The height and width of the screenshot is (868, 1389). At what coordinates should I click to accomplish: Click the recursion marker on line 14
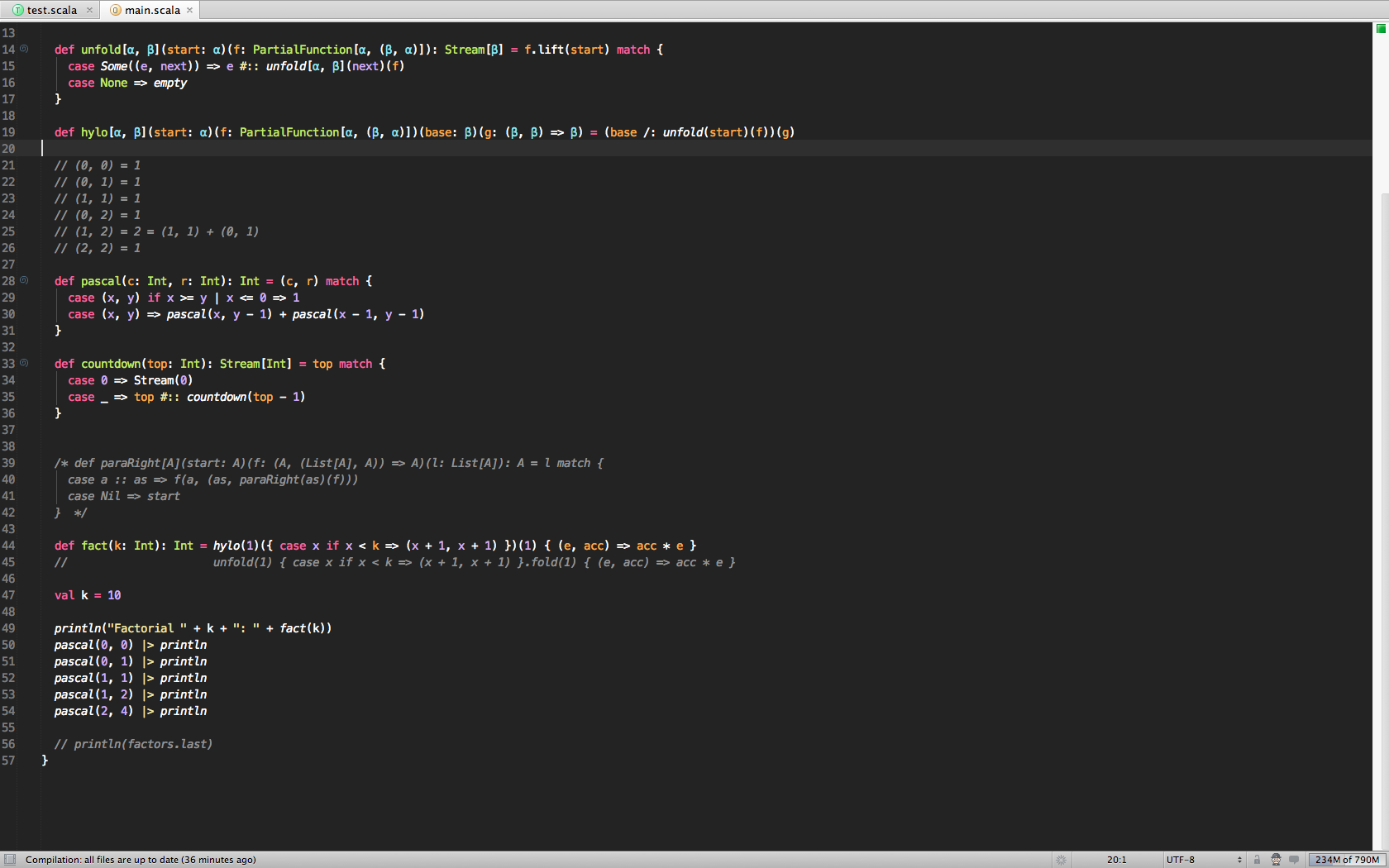coord(24,49)
